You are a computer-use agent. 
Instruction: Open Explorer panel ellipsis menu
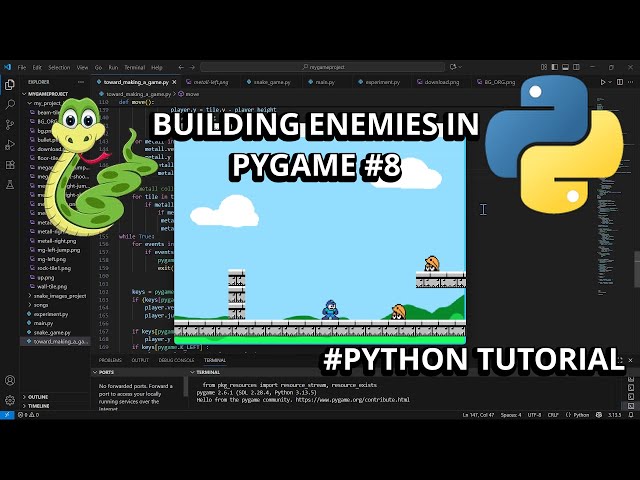pyautogui.click(x=81, y=82)
